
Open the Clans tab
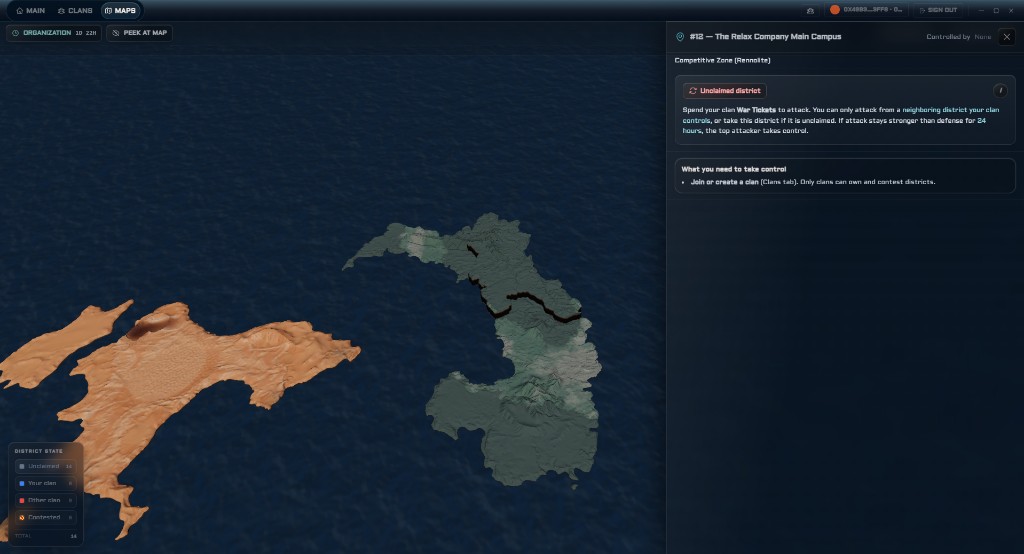pyautogui.click(x=75, y=10)
